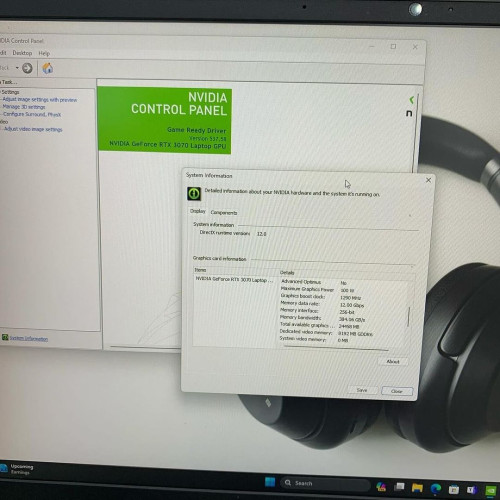
Task: Open the Back history dropdown arrow
Action: pyautogui.click(x=17, y=68)
